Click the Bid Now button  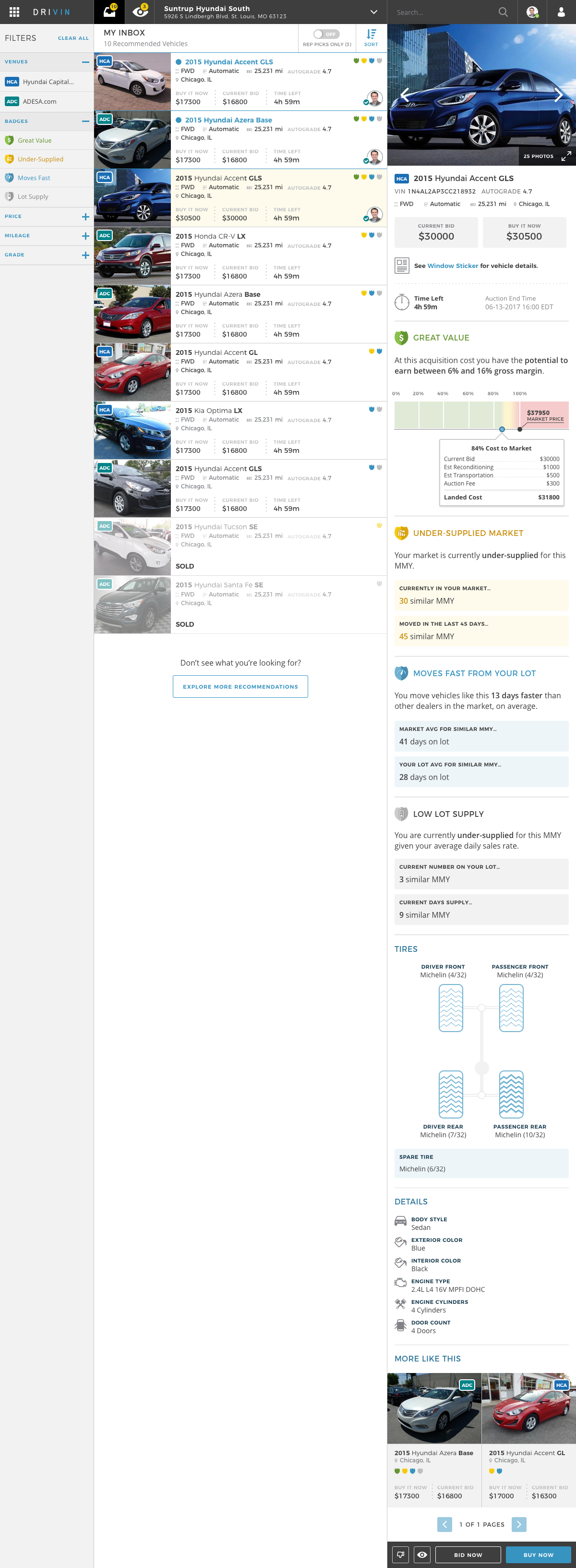click(x=468, y=1555)
